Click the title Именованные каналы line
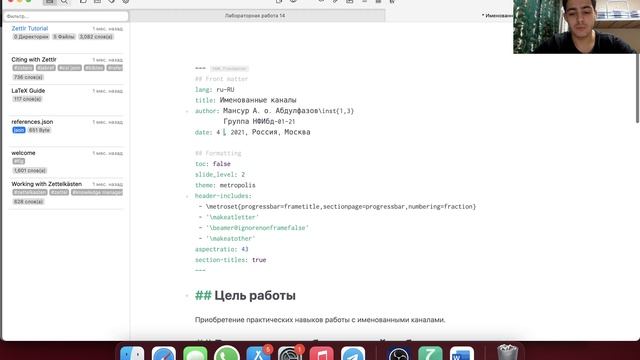This screenshot has width=640, height=360. point(246,100)
